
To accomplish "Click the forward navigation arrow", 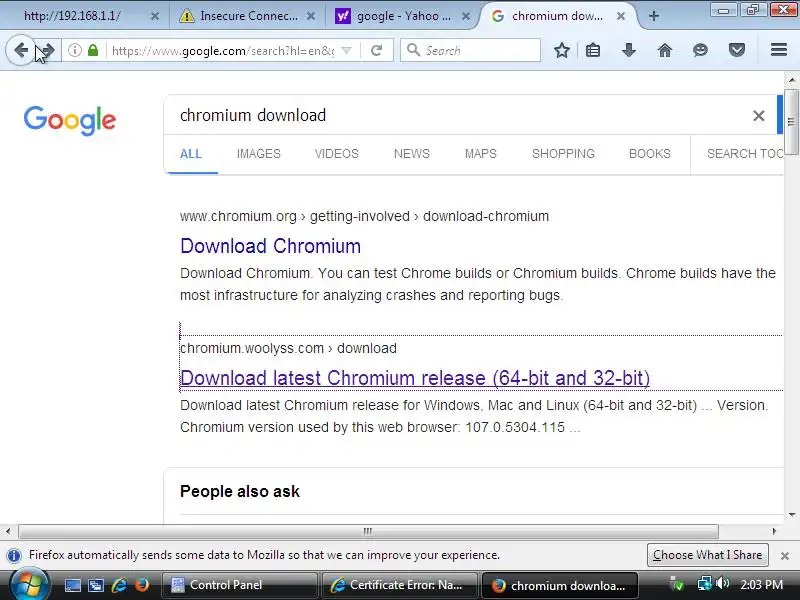I will 49,50.
